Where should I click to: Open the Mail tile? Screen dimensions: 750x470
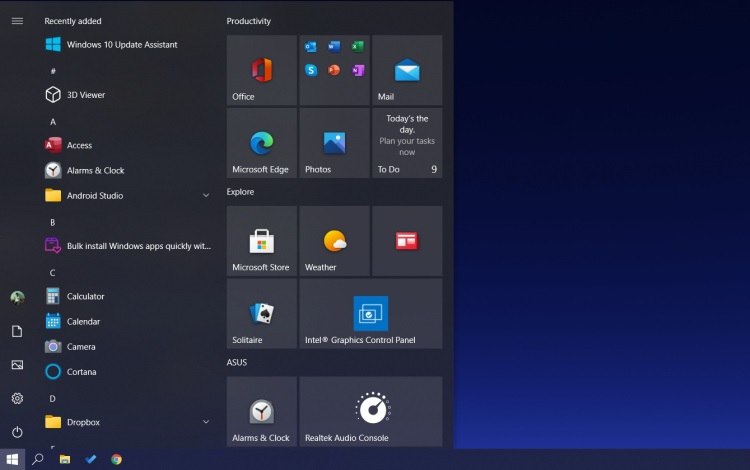click(x=407, y=70)
